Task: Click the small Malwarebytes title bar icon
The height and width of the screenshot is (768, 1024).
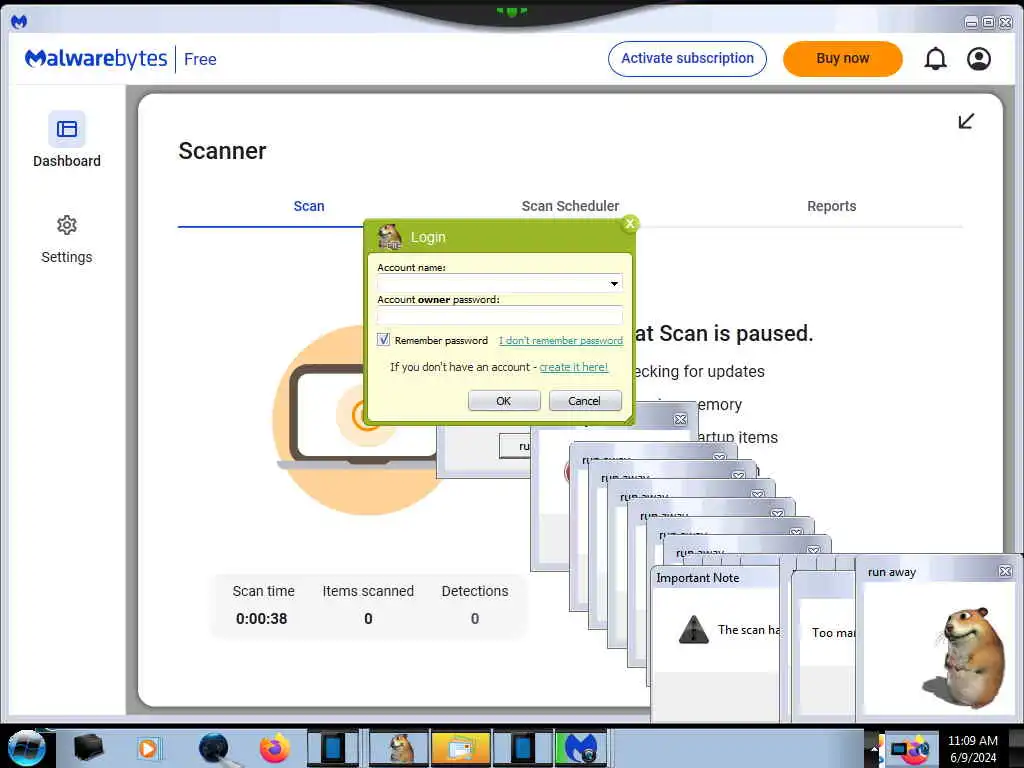Action: (19, 22)
